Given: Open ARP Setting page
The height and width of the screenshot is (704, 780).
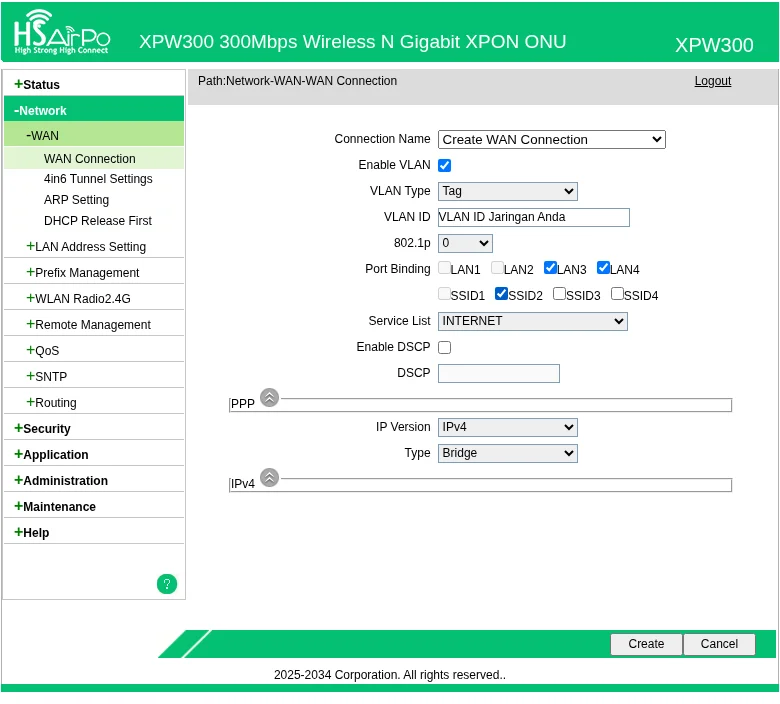Looking at the screenshot, I should point(76,200).
